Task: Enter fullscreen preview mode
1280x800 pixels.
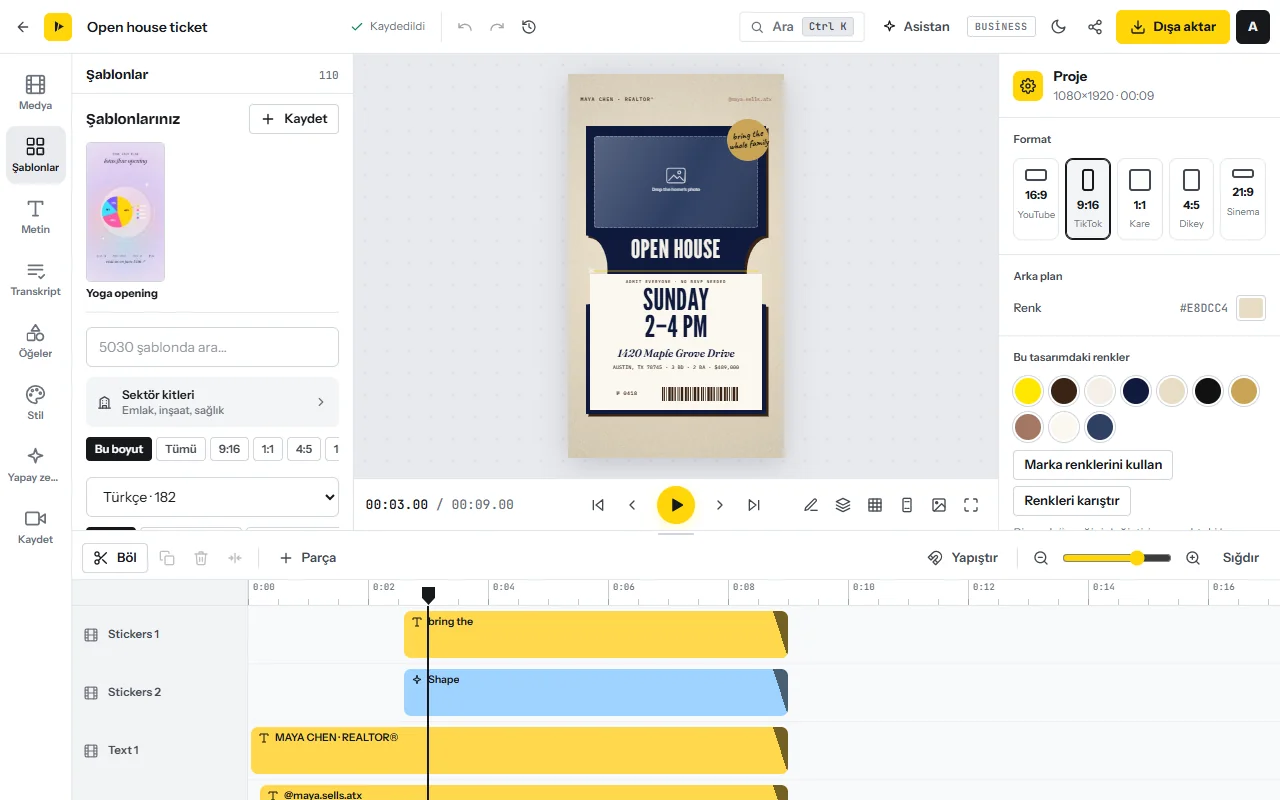Action: click(x=971, y=505)
